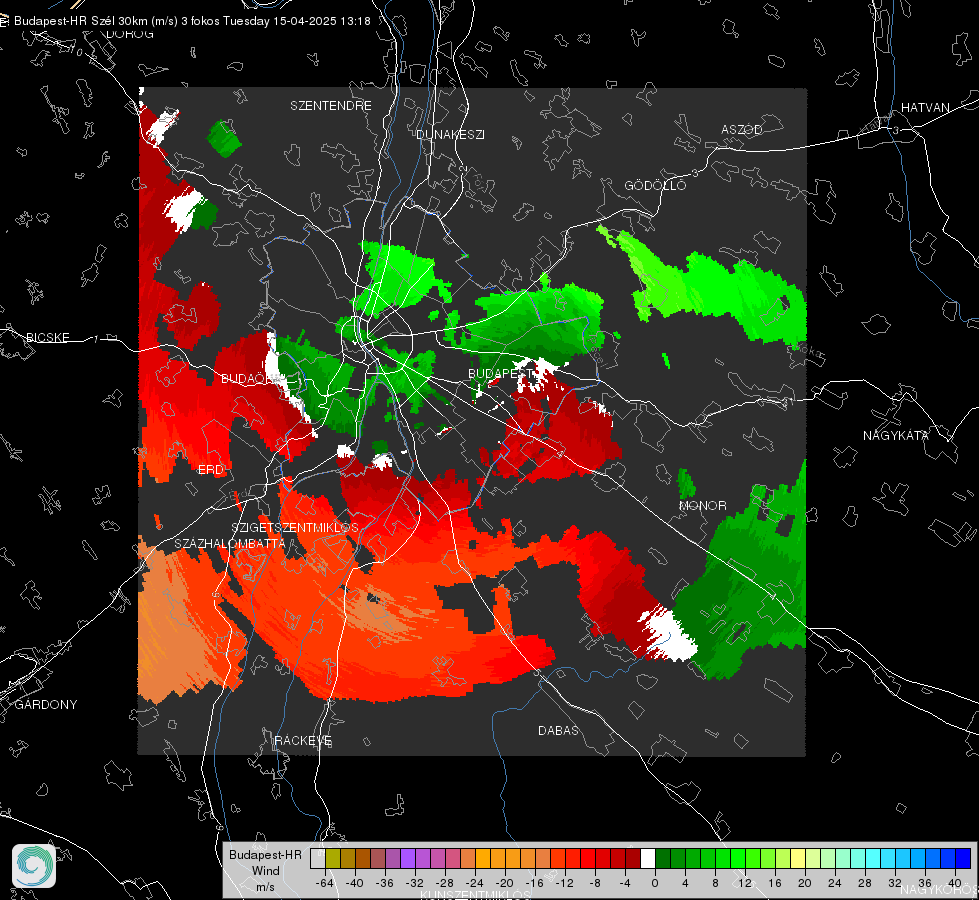This screenshot has width=979, height=900.
Task: Click the RACKEVE town label
Action: coord(303,741)
